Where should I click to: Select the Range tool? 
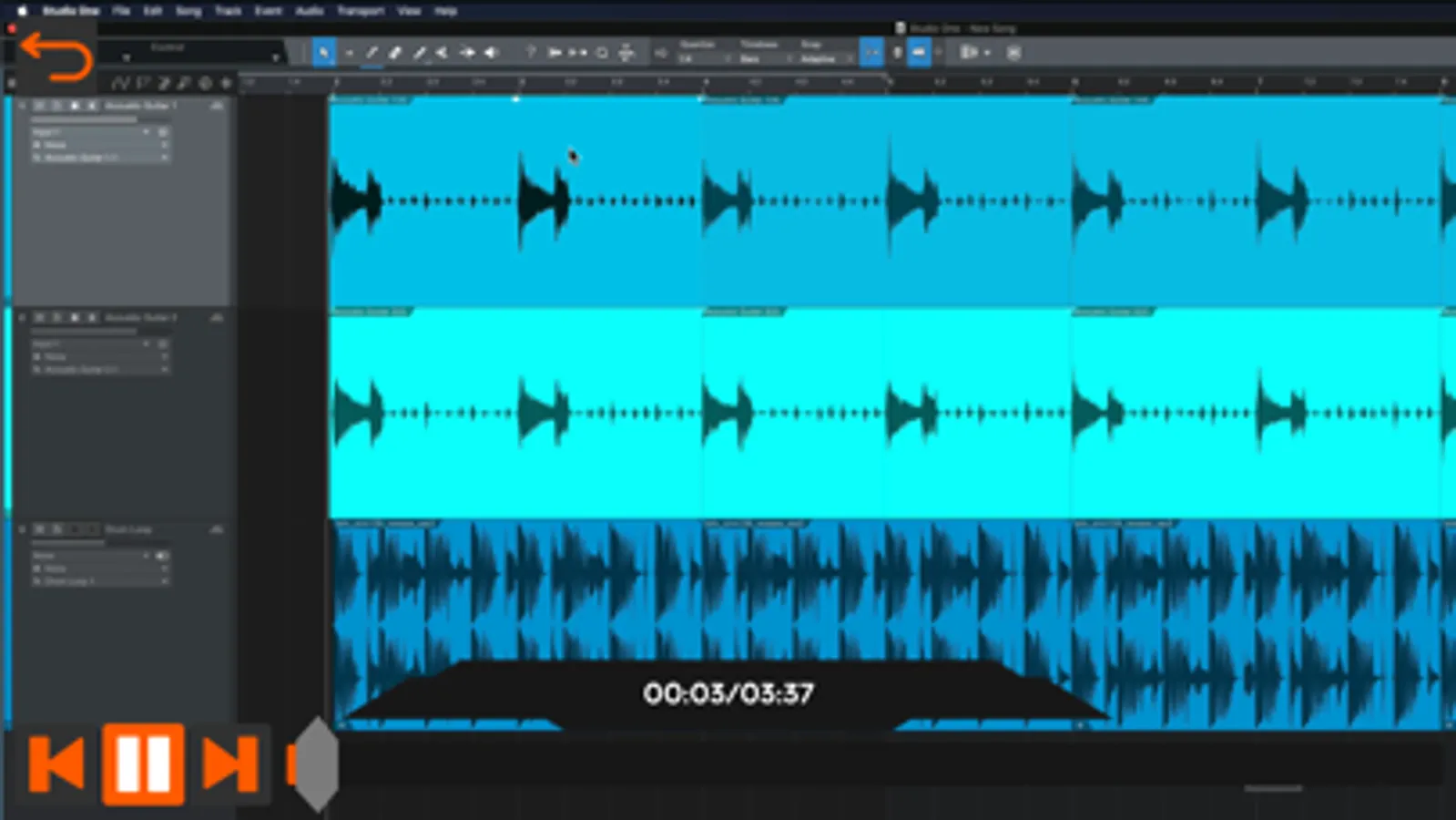349,53
